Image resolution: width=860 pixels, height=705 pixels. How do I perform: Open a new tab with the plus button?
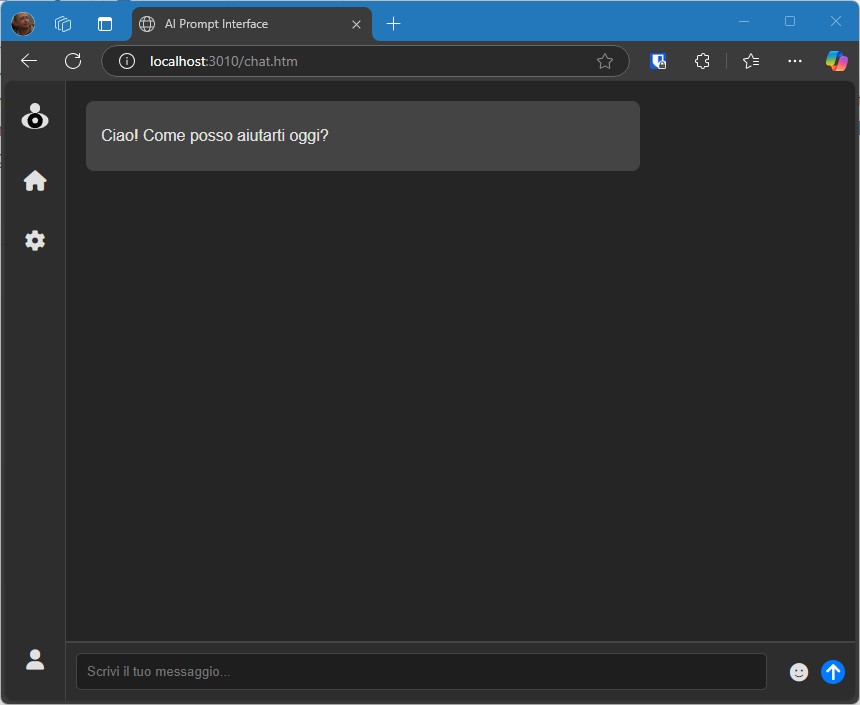[394, 24]
